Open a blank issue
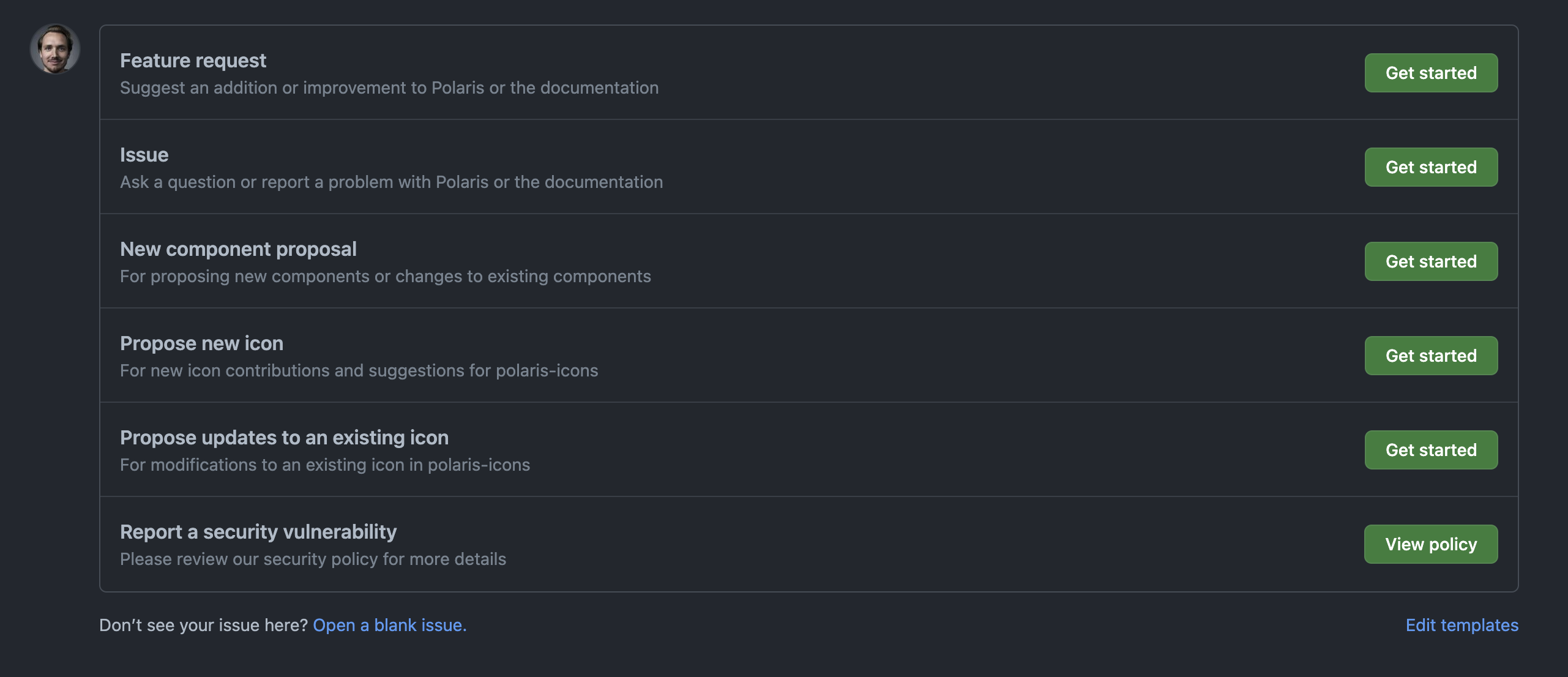This screenshot has height=677, width=1568. (389, 625)
